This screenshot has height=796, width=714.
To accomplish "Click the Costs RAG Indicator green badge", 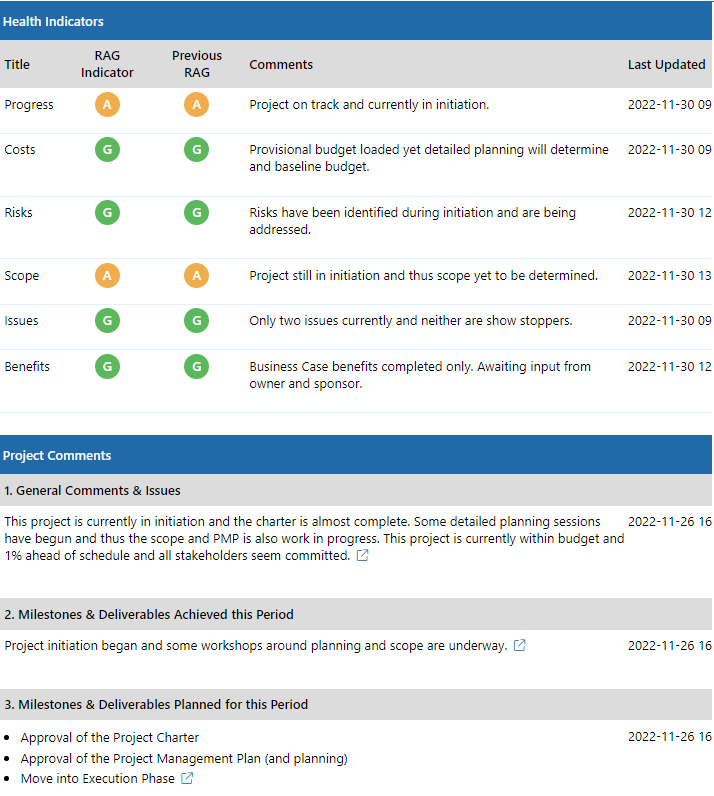I will (107, 150).
